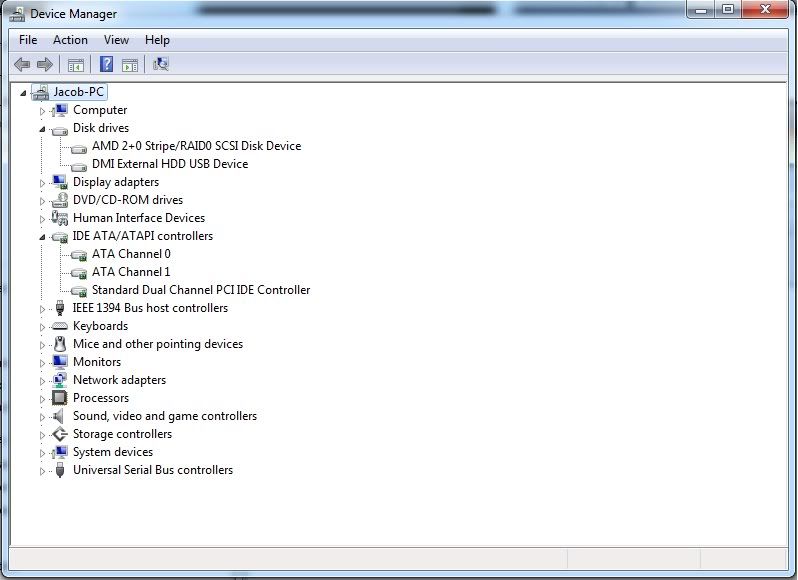Expand the Universal Serial Bus controllers node
This screenshot has height=580, width=798.
tap(42, 471)
